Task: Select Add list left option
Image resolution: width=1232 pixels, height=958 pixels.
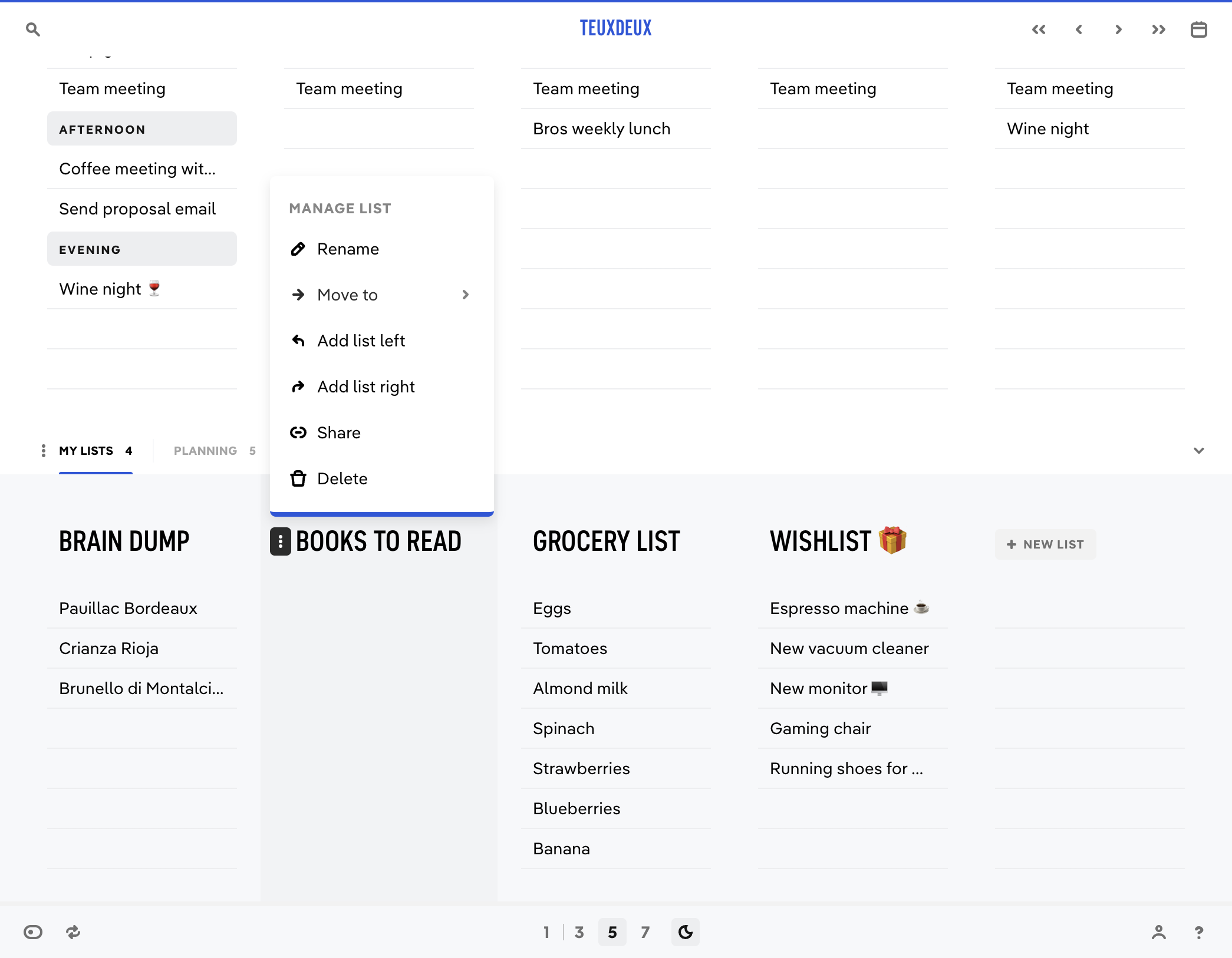Action: [x=382, y=341]
